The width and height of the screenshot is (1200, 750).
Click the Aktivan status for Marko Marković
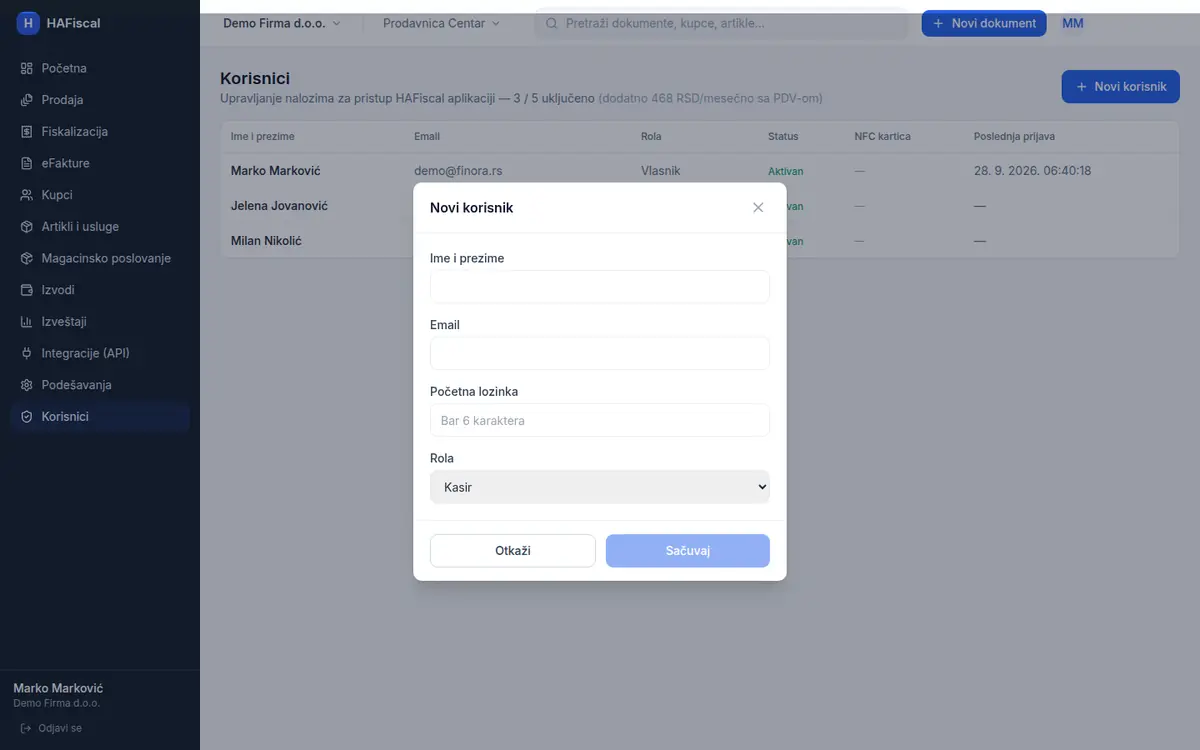[786, 171]
